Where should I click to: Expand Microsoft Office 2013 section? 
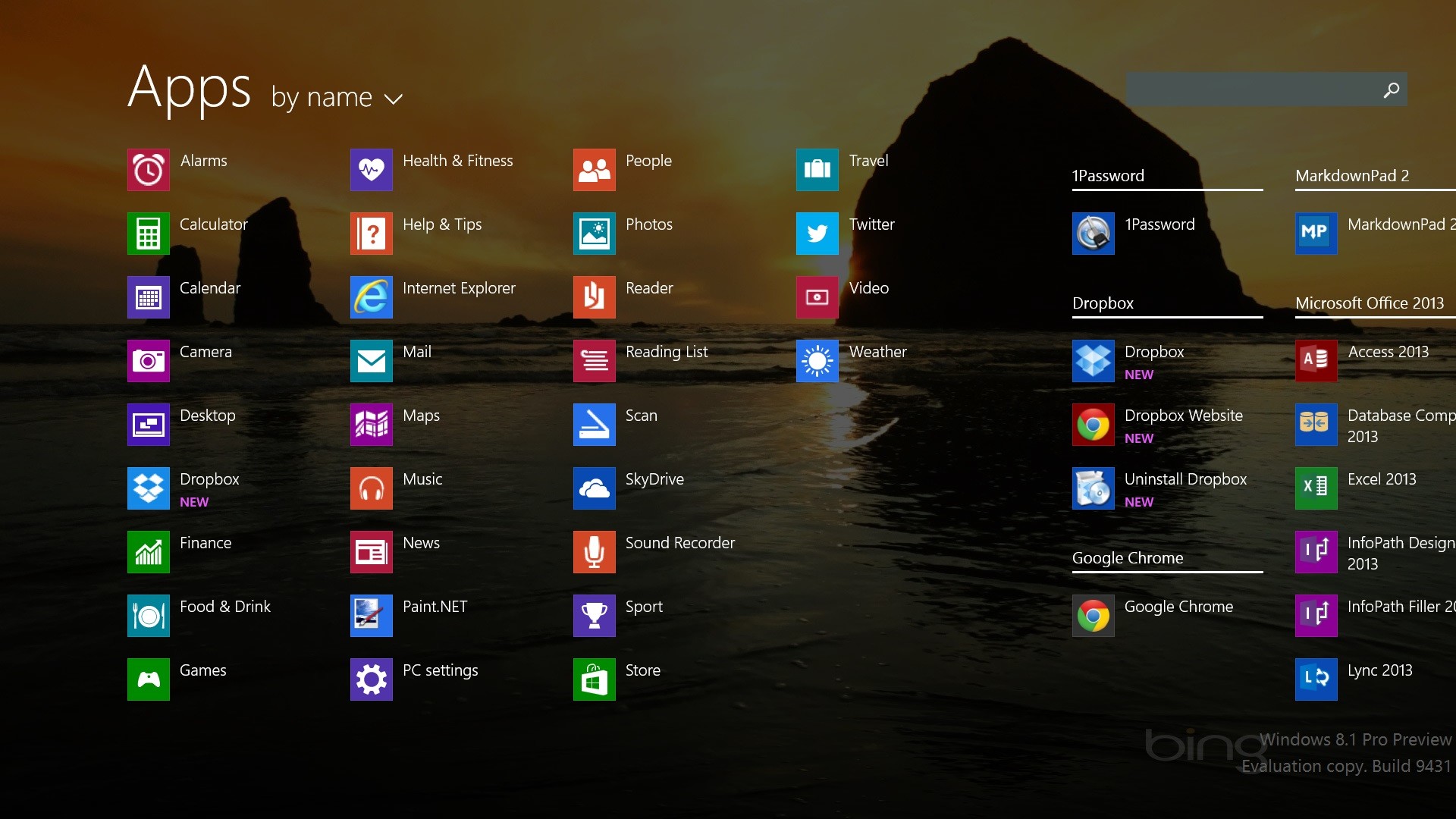click(x=1370, y=300)
